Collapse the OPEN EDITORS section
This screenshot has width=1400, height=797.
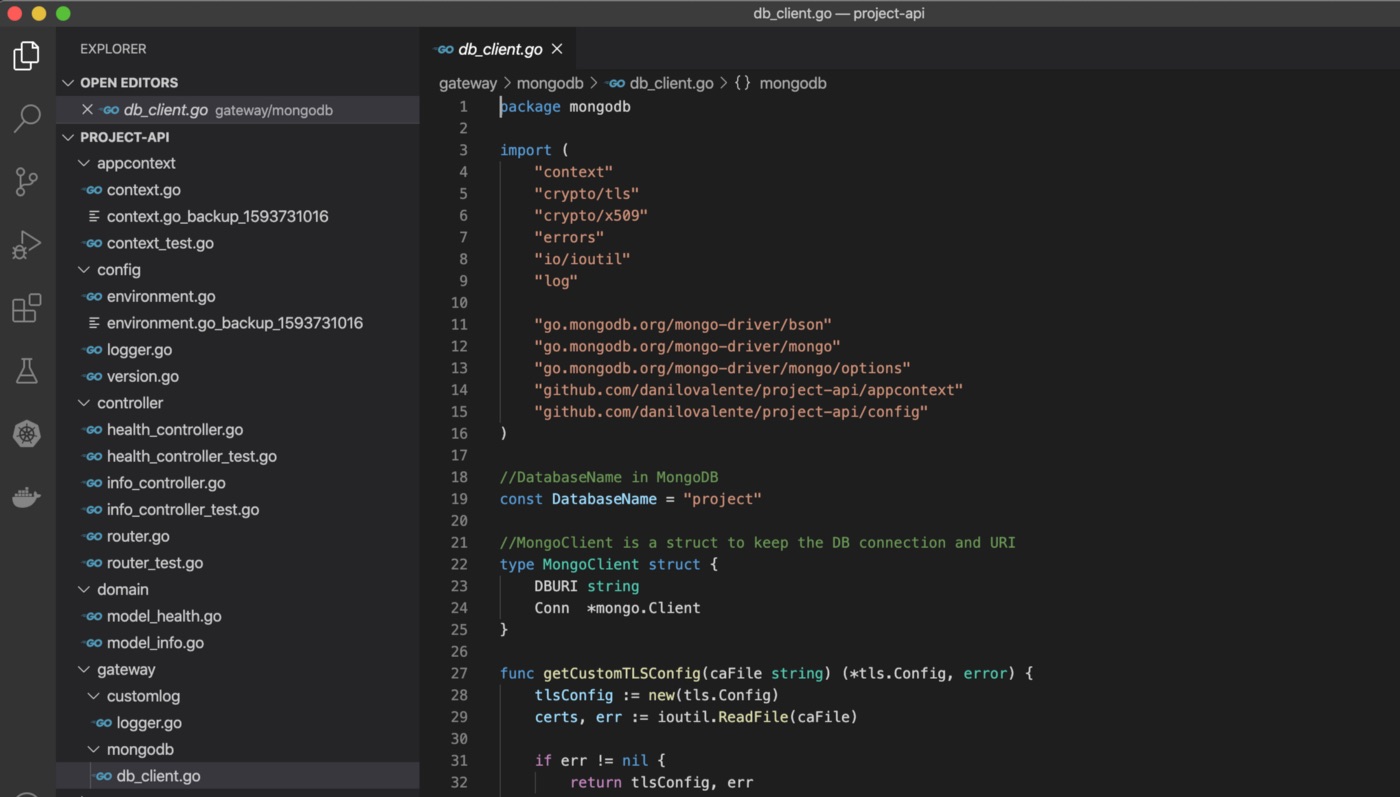[x=69, y=83]
